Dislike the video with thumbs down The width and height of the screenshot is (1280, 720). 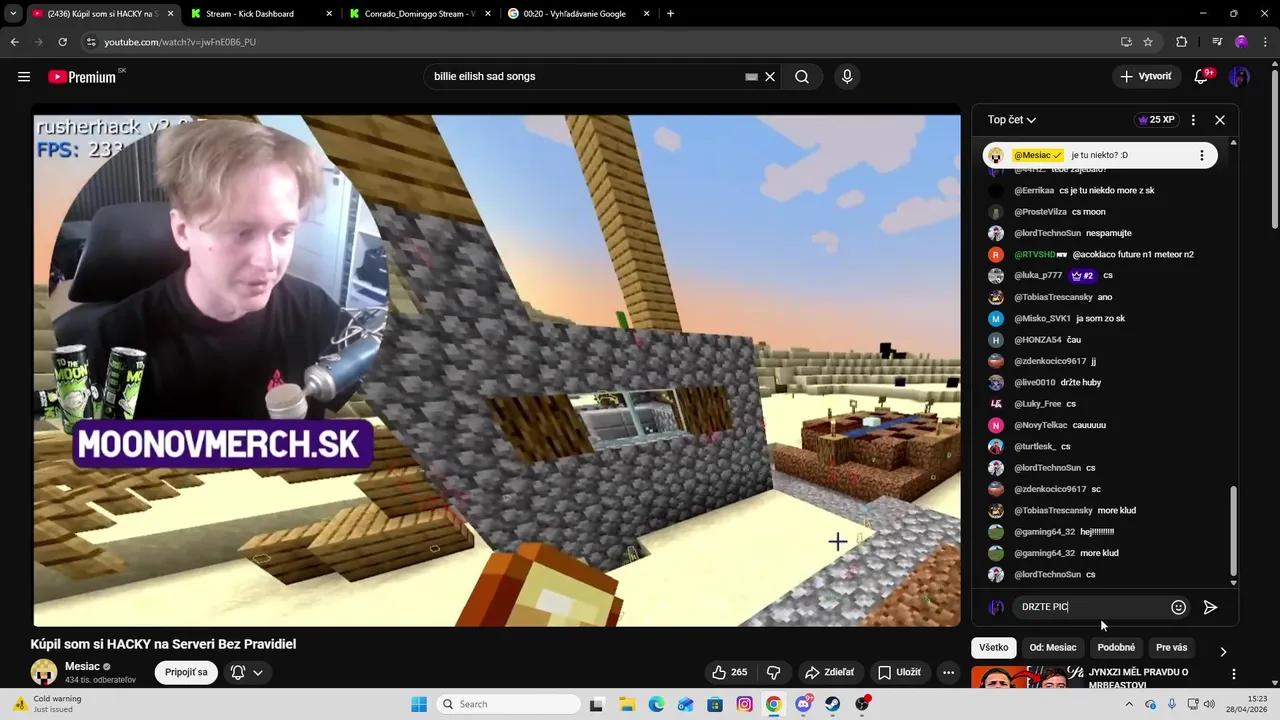(773, 672)
